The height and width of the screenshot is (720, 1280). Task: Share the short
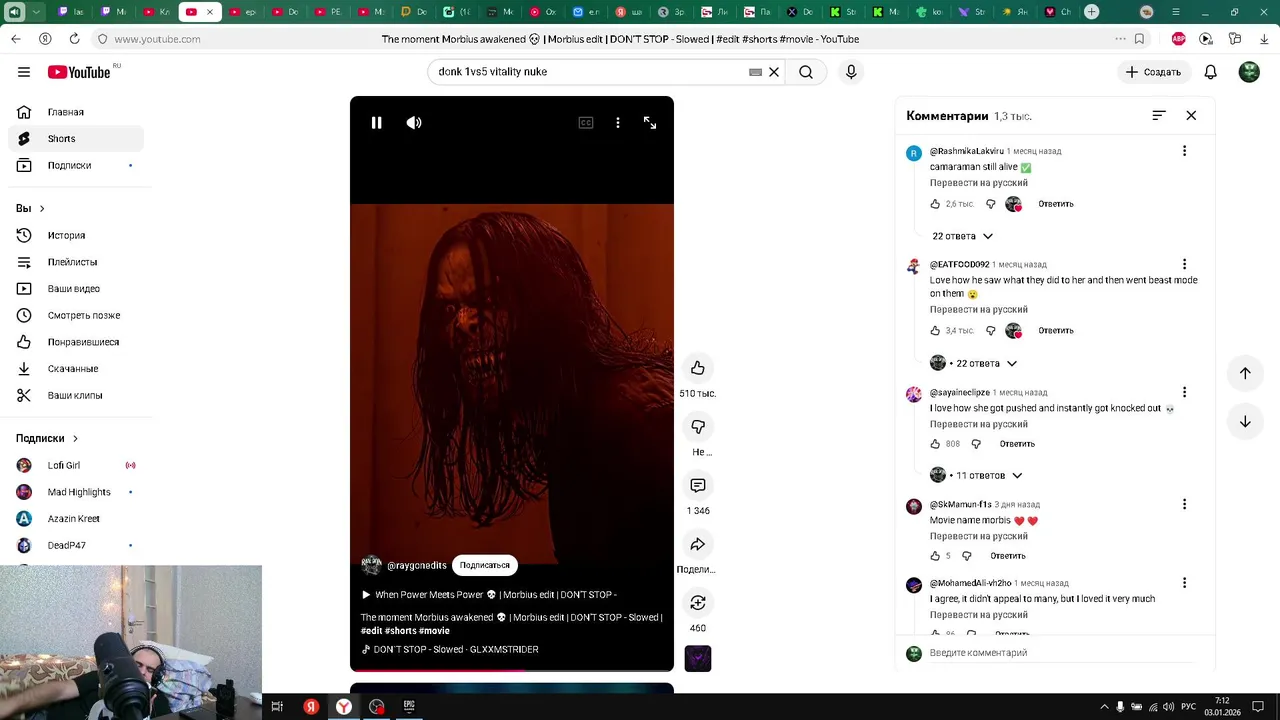point(698,544)
